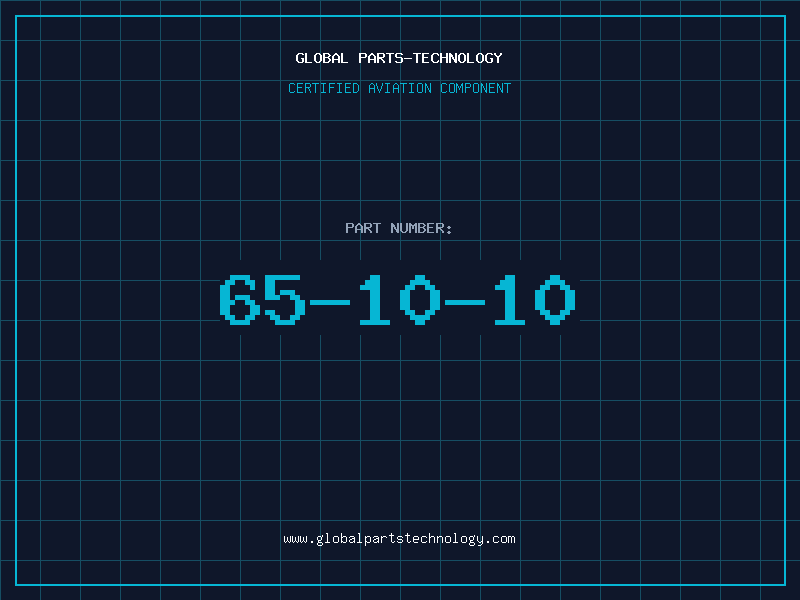
Task: Click the PART NUMBER: label
Action: [x=398, y=228]
